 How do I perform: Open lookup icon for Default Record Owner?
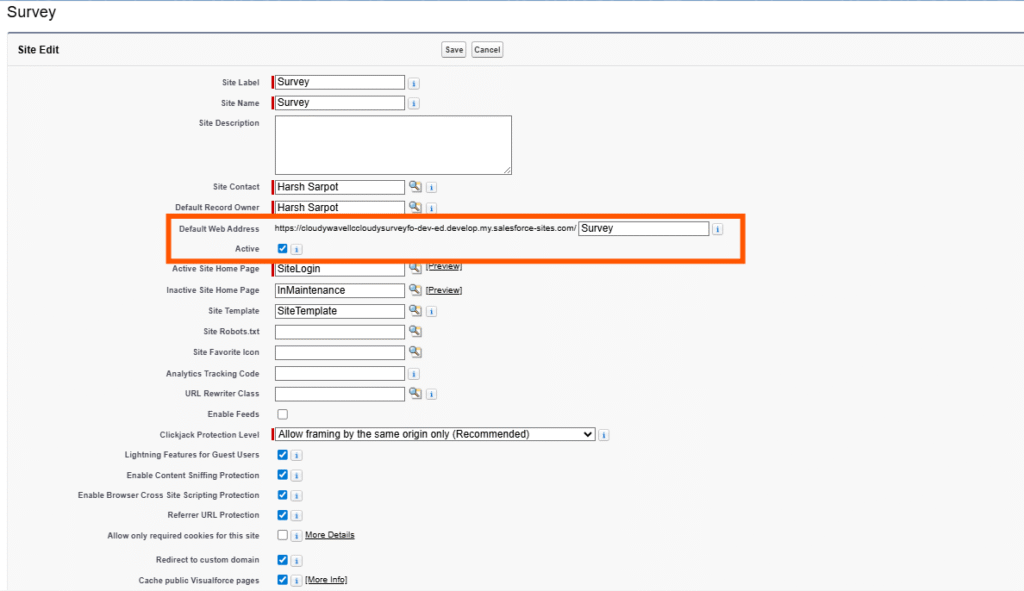coord(415,207)
